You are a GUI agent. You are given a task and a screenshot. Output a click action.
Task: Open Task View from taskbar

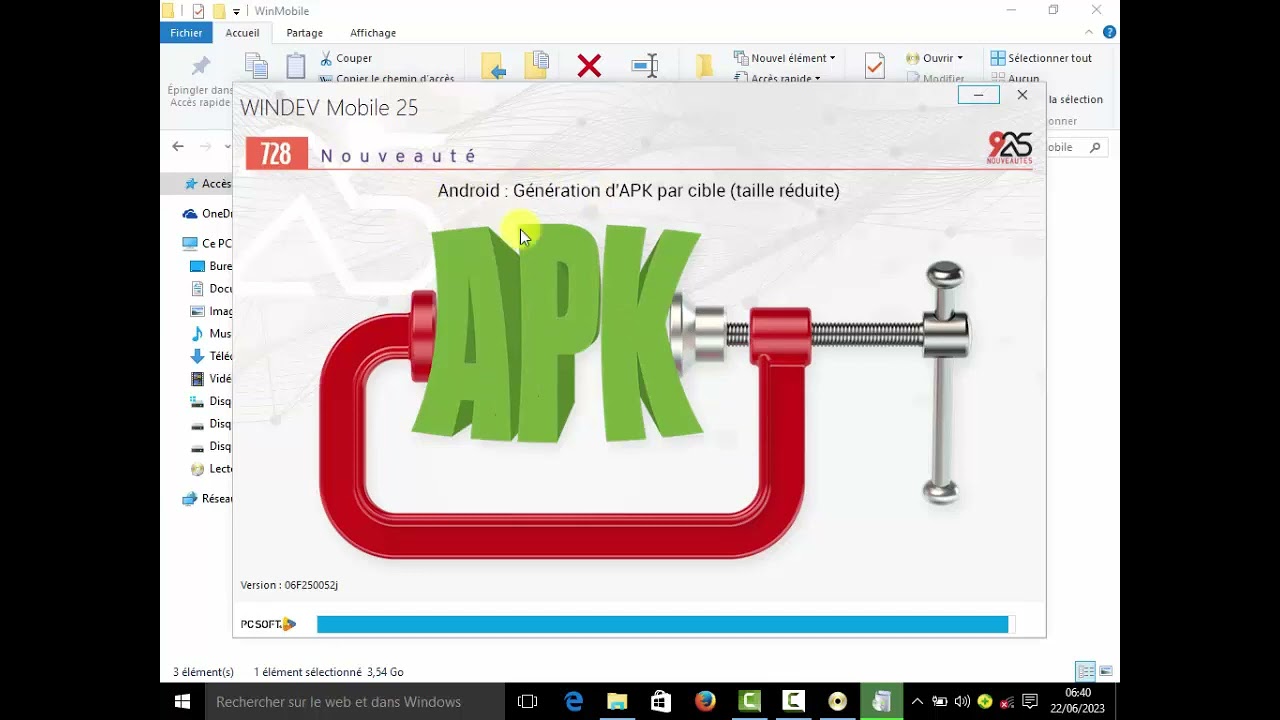point(527,702)
